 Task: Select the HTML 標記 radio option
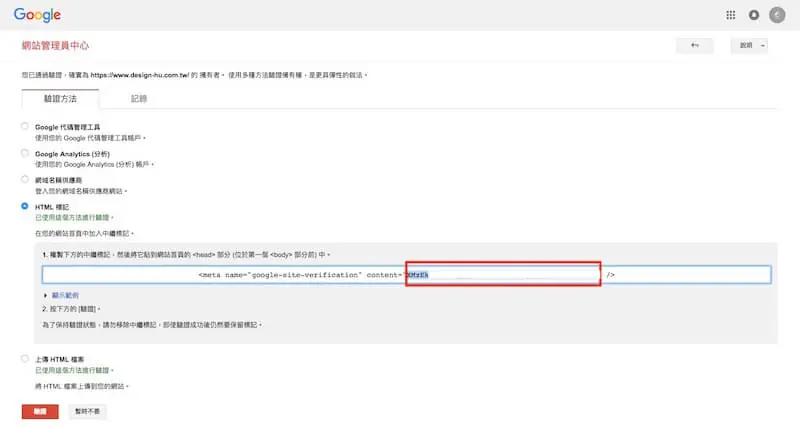tap(24, 206)
